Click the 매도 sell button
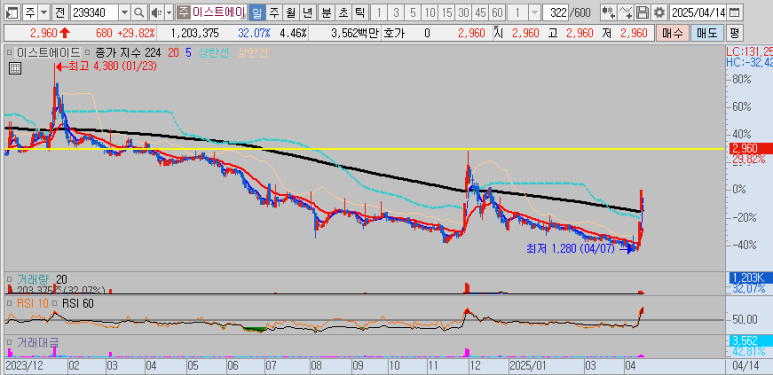This screenshot has width=773, height=375. coord(707,34)
